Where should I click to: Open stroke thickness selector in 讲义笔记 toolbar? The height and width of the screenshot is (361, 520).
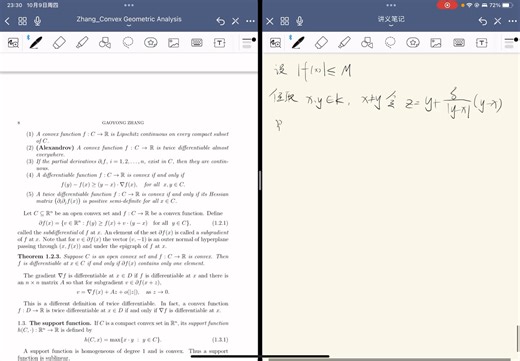(511, 43)
